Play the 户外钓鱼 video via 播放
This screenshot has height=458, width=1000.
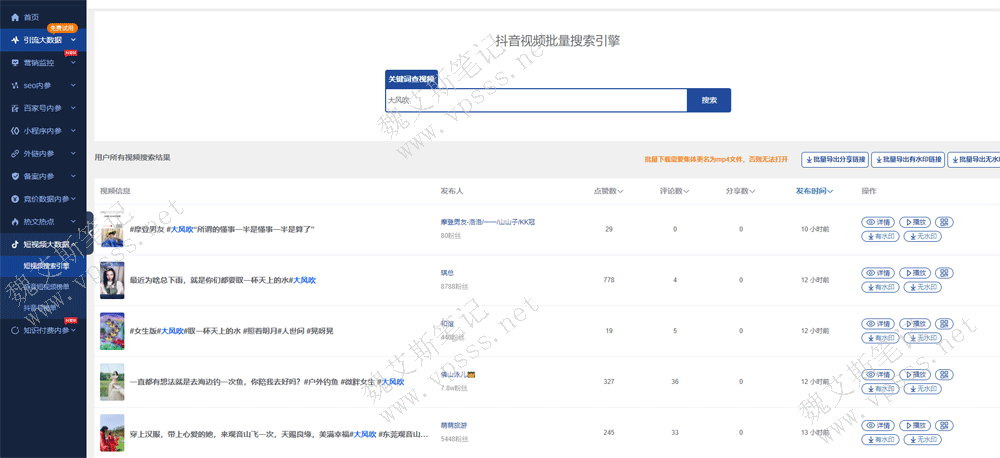point(917,374)
